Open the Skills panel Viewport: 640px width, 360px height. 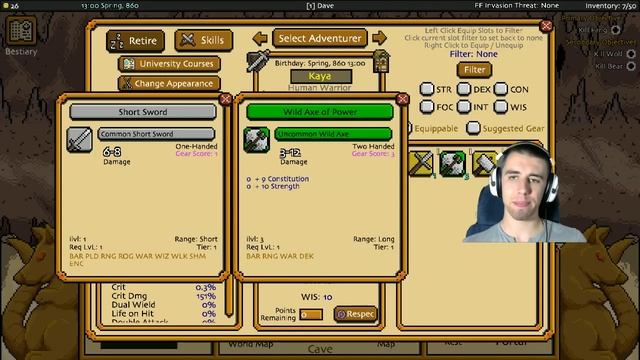[204, 40]
